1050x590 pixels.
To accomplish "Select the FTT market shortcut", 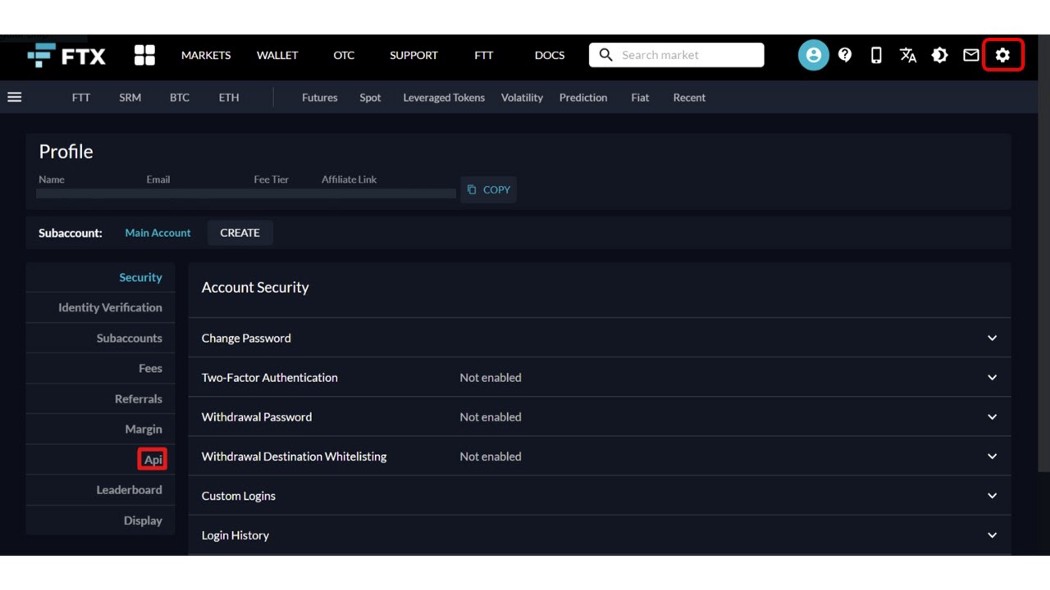I will 81,98.
